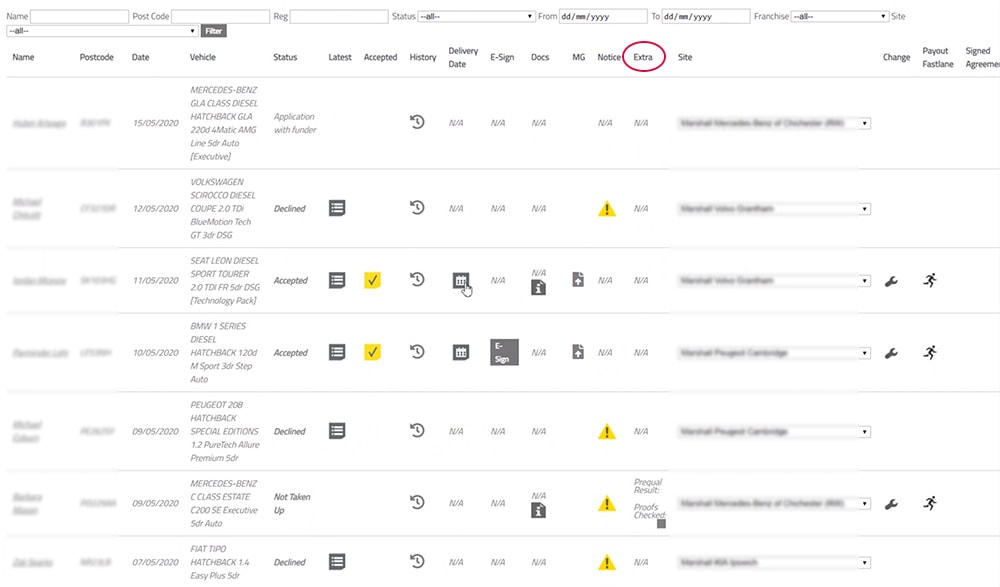Open the Status filter dropdown
The width and height of the screenshot is (1000, 587).
point(476,17)
